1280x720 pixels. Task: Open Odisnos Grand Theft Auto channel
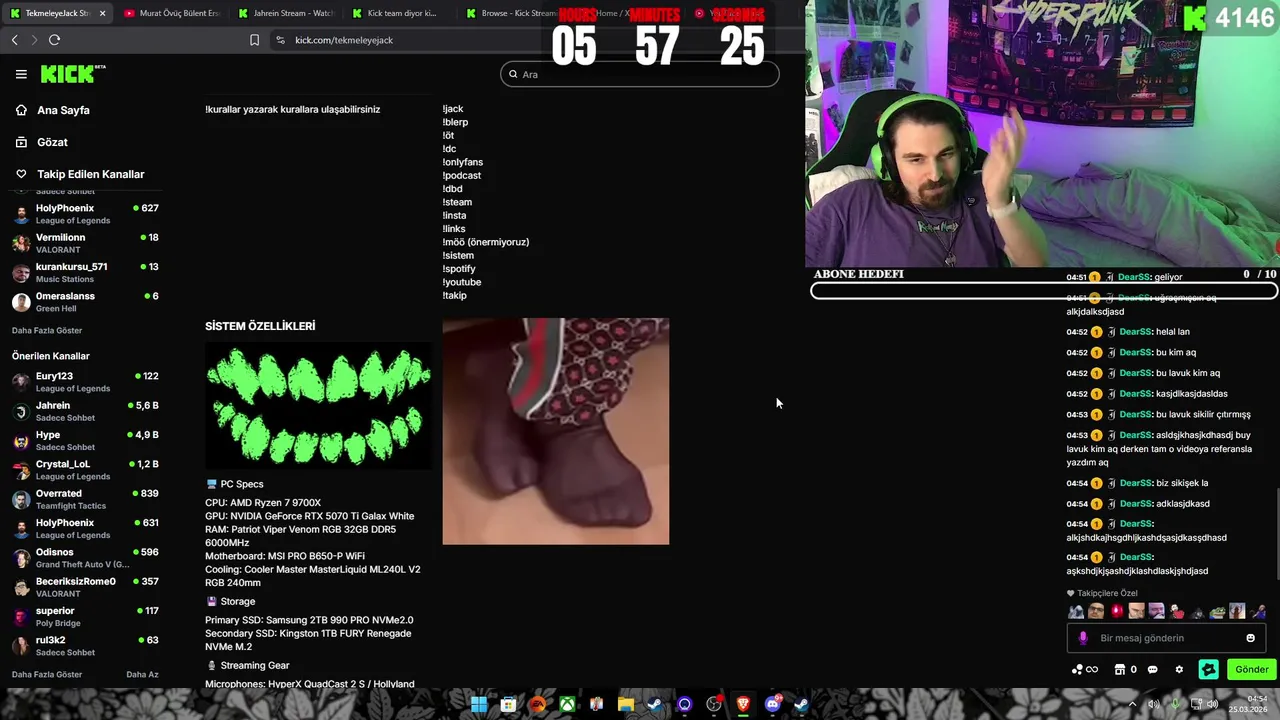tap(85, 558)
